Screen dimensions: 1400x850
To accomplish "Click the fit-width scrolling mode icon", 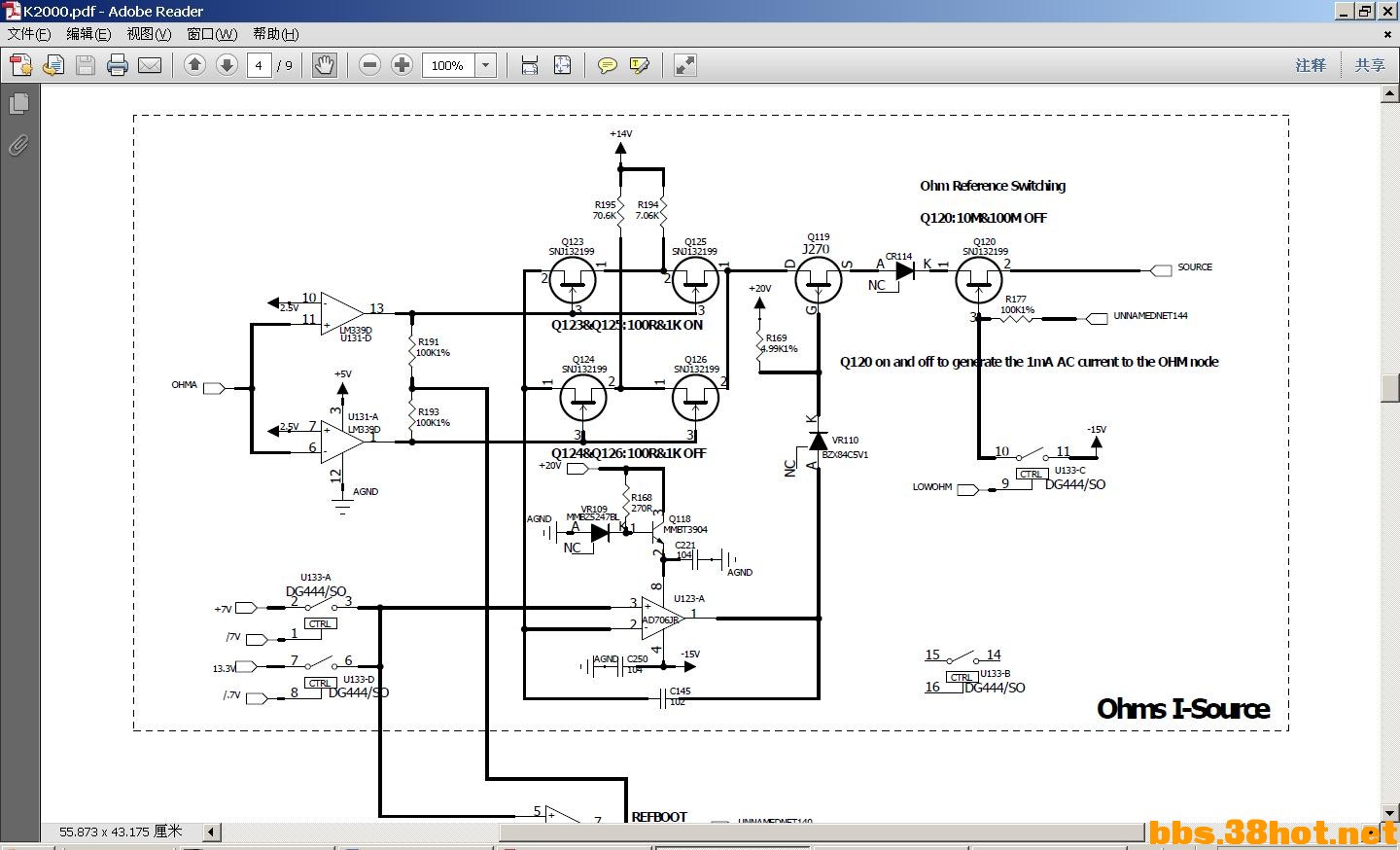I will click(x=530, y=65).
